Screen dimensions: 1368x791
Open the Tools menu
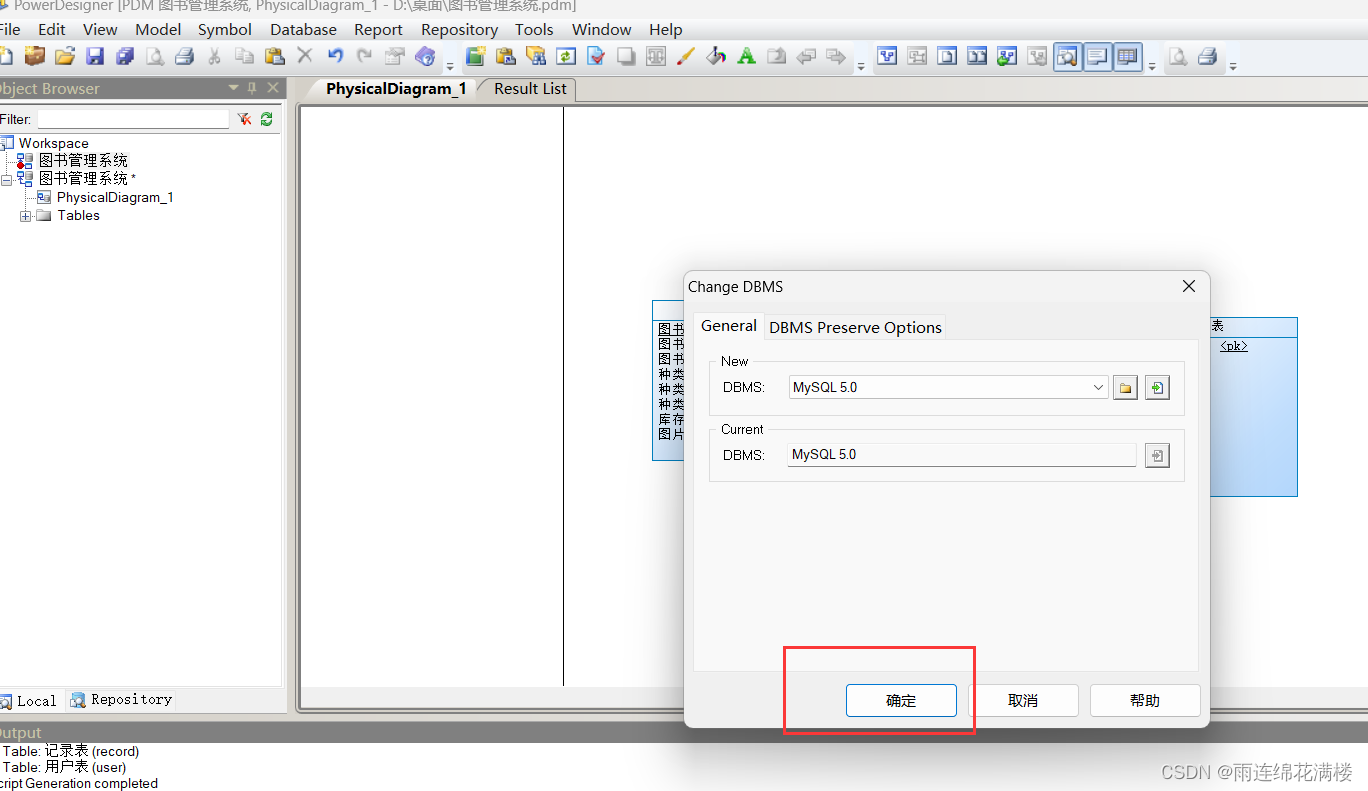(534, 29)
